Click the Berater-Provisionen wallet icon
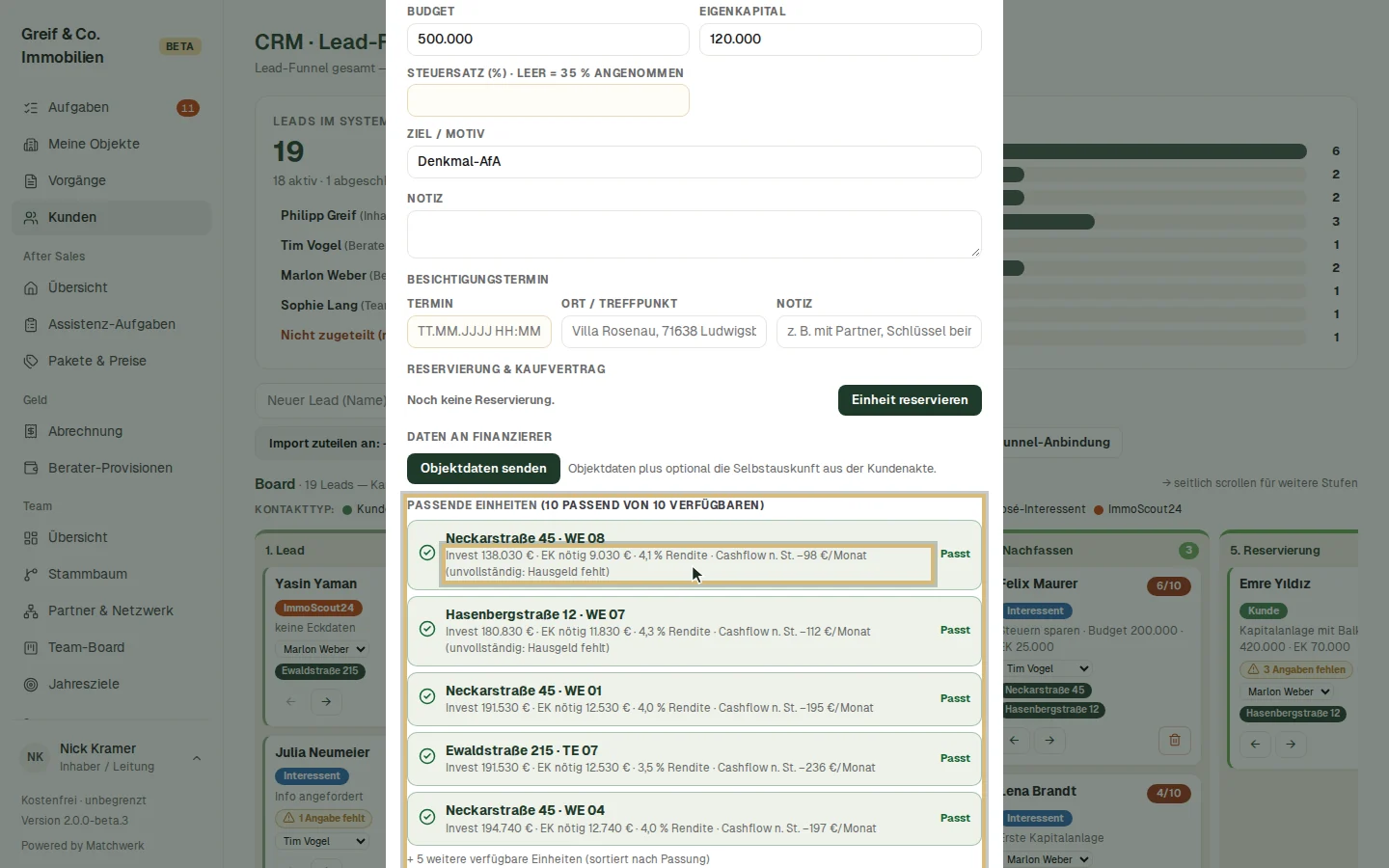Screen dimensions: 1389x868 (31, 469)
